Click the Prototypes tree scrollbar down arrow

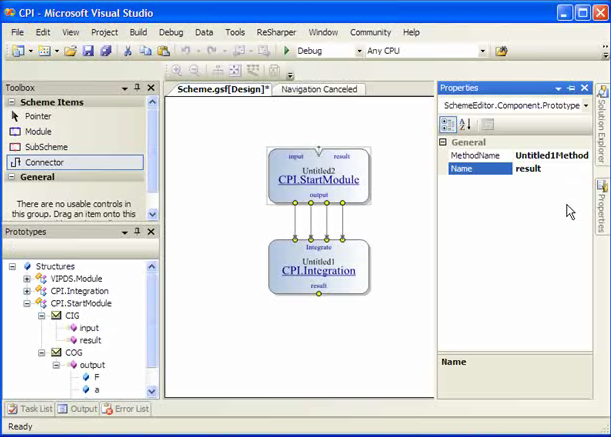[x=152, y=391]
